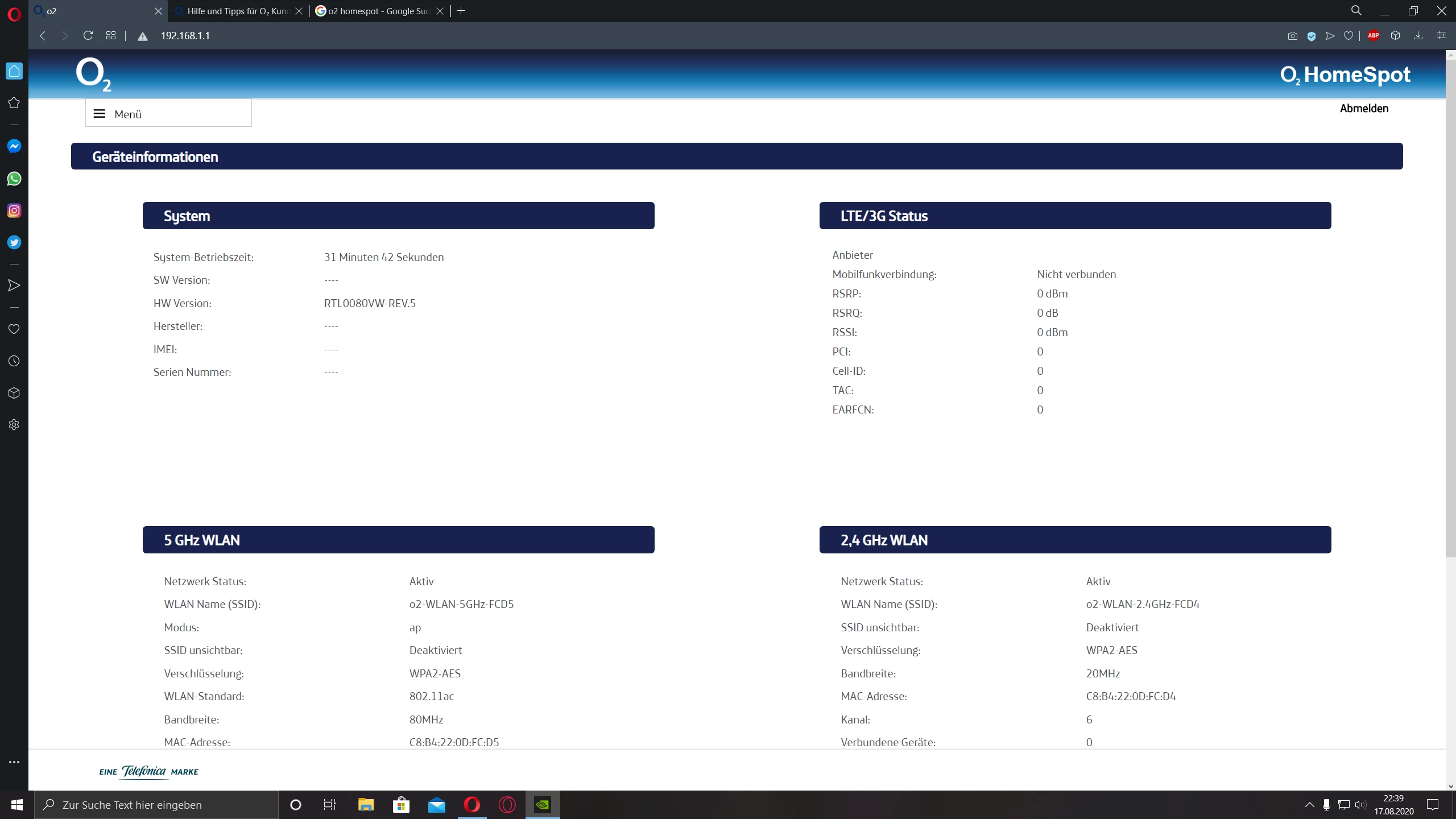The height and width of the screenshot is (819, 1456).
Task: Open Opera sidebar settings gear
Action: click(14, 425)
